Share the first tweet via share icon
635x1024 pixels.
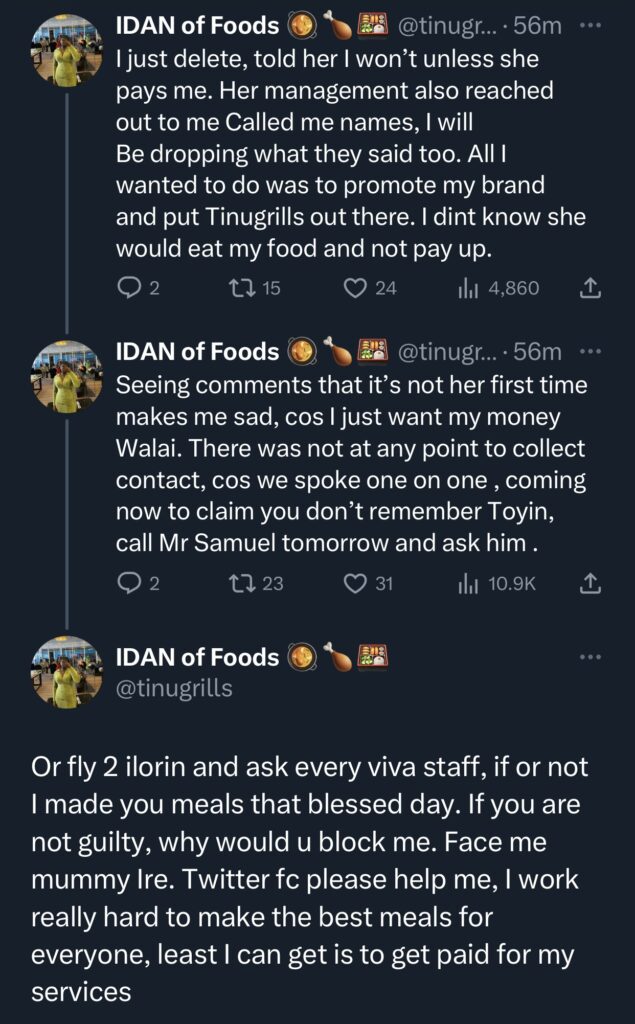tap(590, 288)
